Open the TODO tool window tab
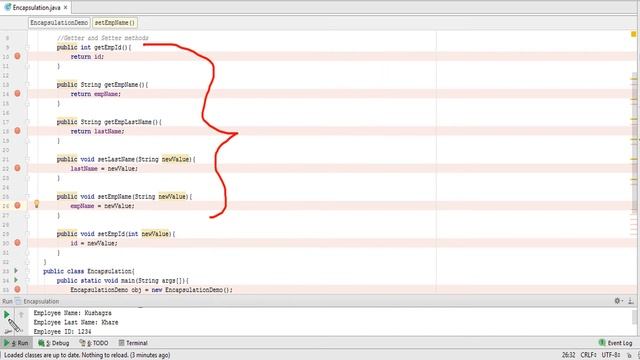Image resolution: width=640 pixels, height=360 pixels. point(94,343)
